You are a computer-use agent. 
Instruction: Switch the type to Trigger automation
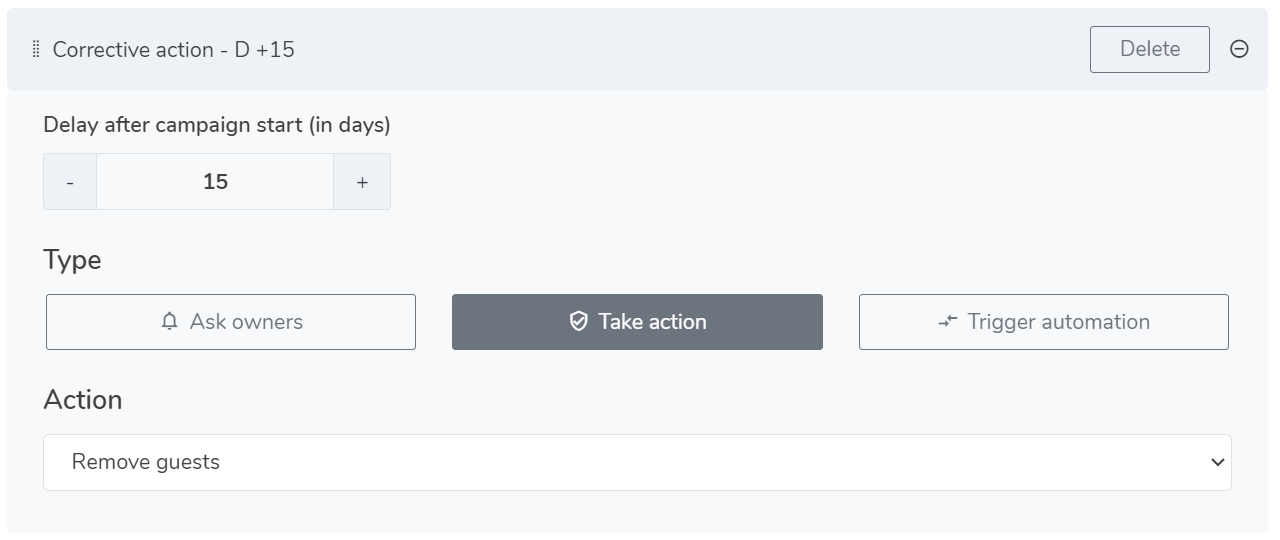pyautogui.click(x=1044, y=322)
